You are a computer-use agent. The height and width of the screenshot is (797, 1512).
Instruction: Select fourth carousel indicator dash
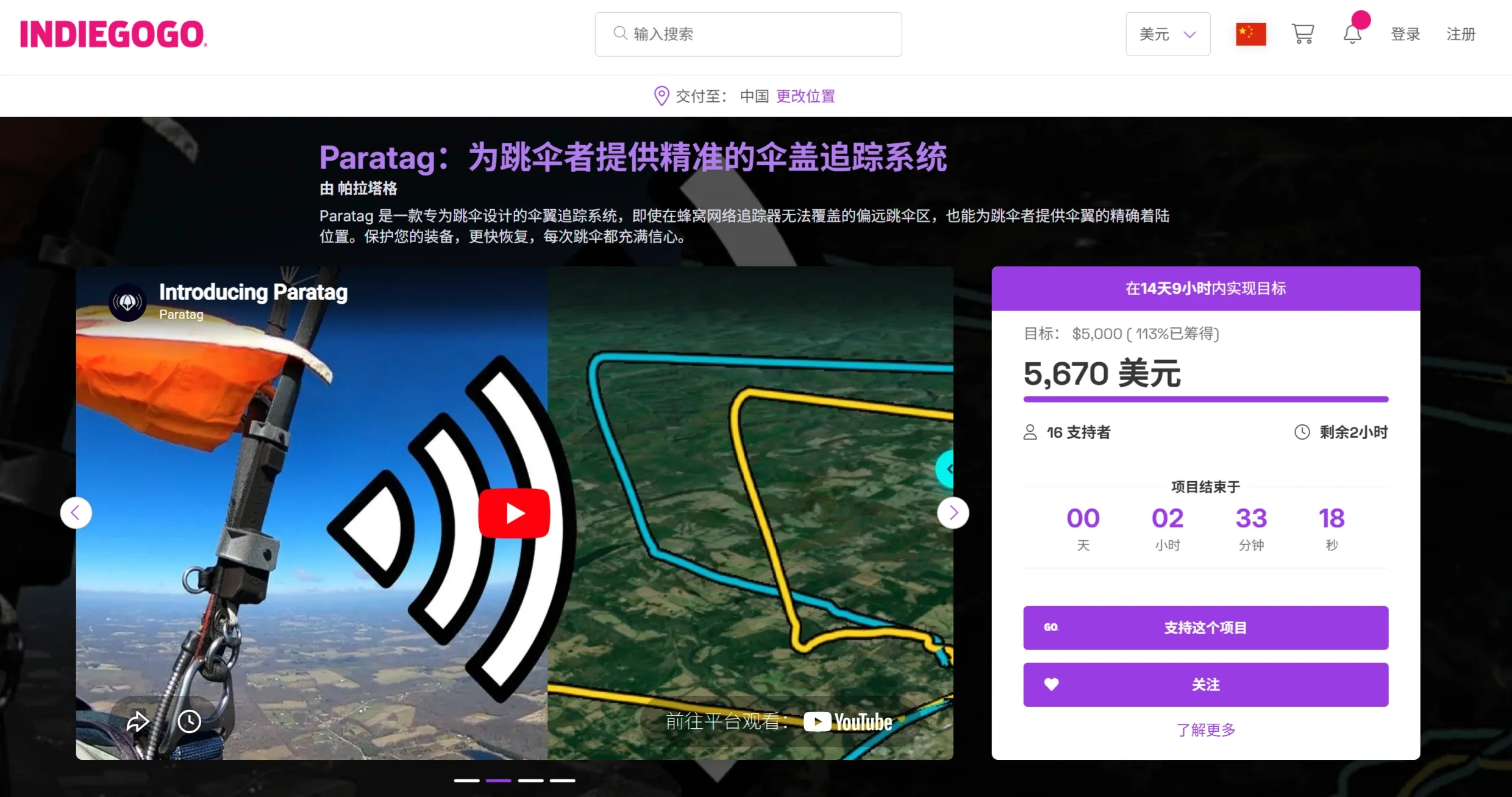click(x=562, y=781)
